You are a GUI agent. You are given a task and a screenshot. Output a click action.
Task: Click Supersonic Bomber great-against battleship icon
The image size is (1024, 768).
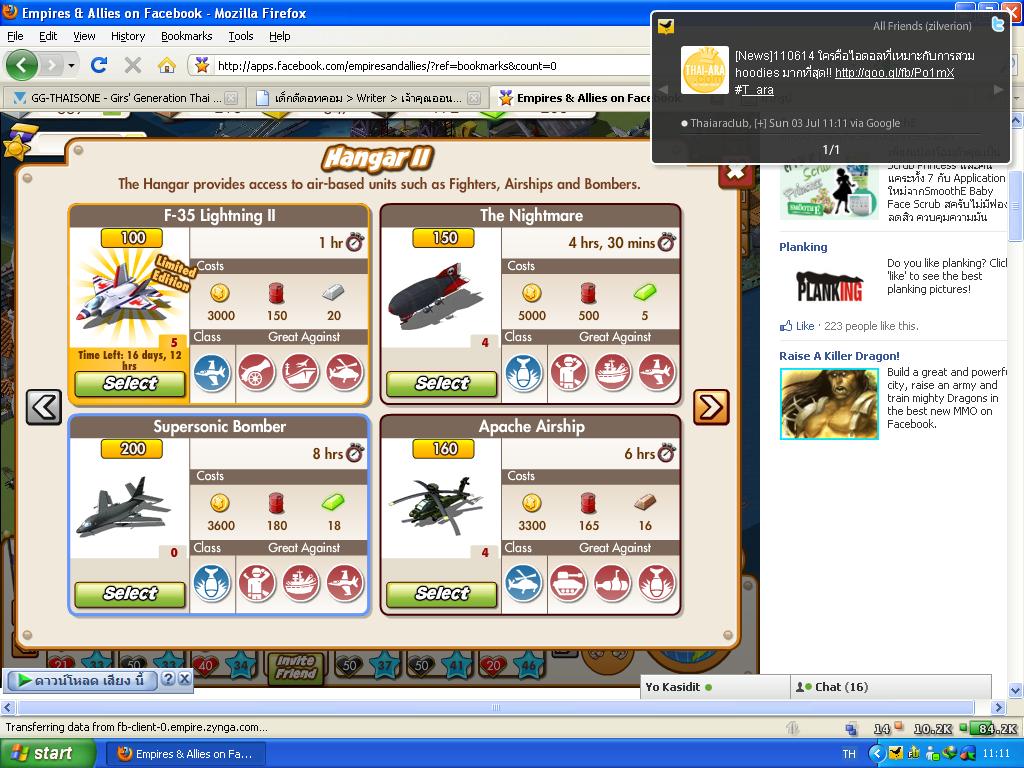pyautogui.click(x=300, y=583)
